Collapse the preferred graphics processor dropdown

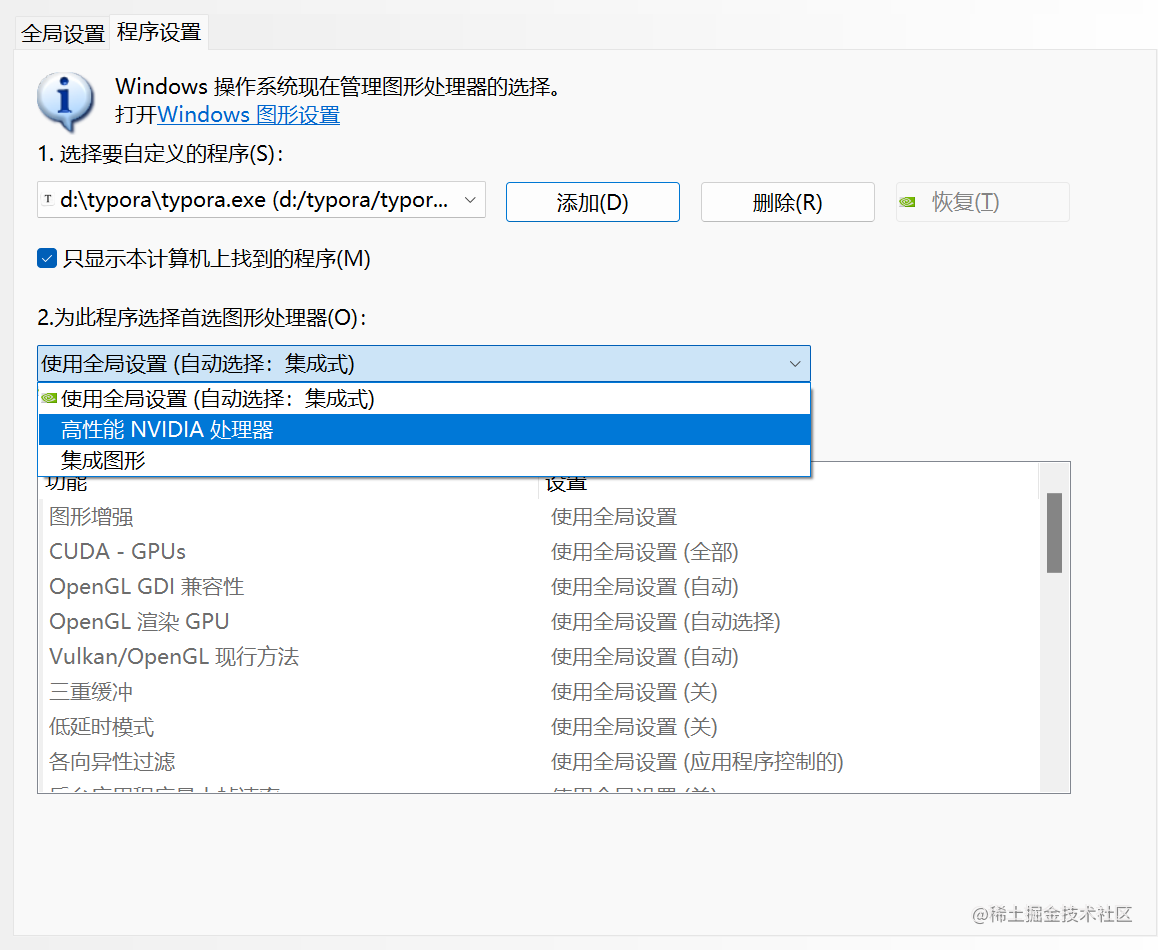[x=795, y=363]
